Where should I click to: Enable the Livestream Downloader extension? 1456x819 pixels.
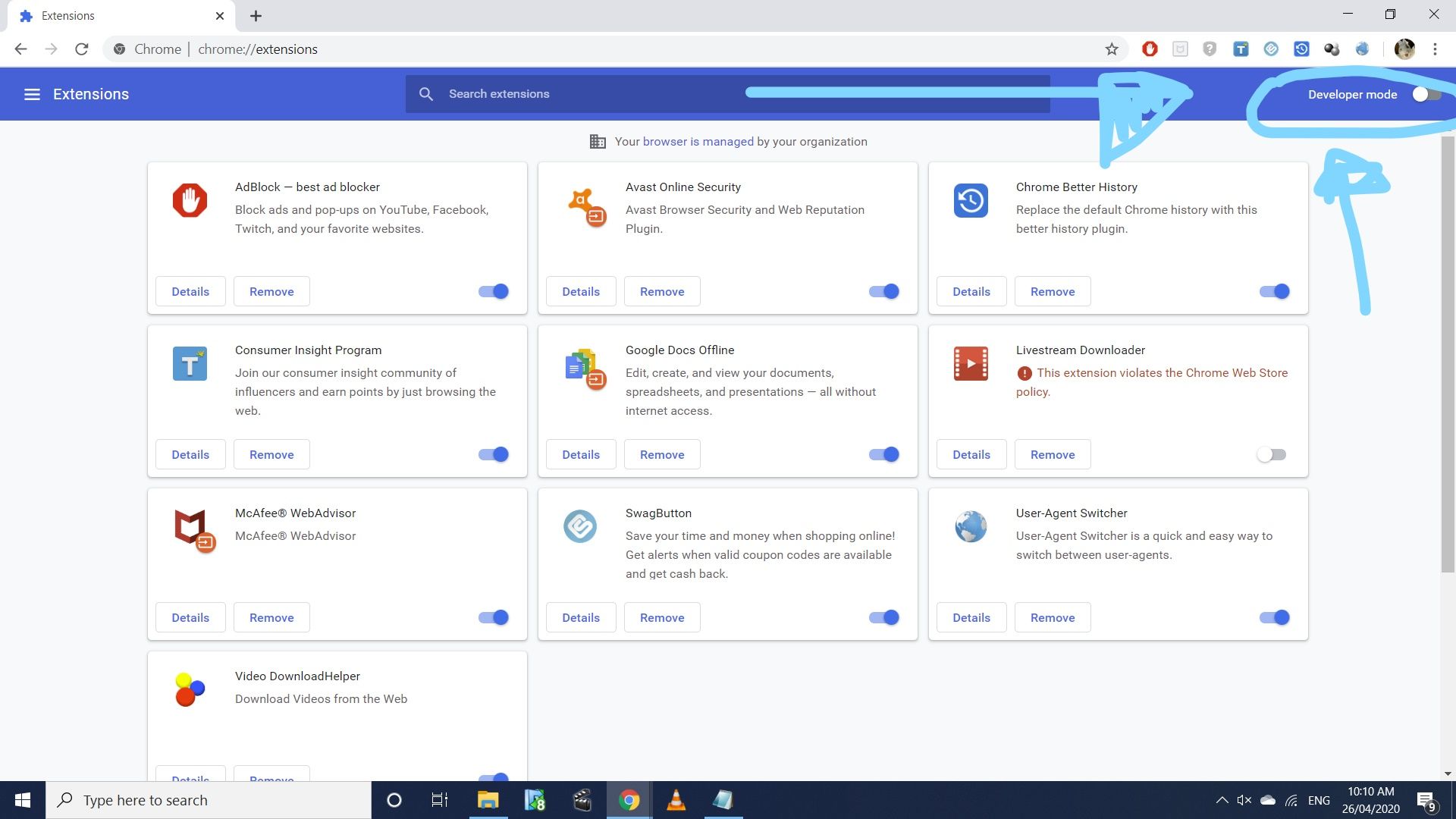click(1272, 454)
